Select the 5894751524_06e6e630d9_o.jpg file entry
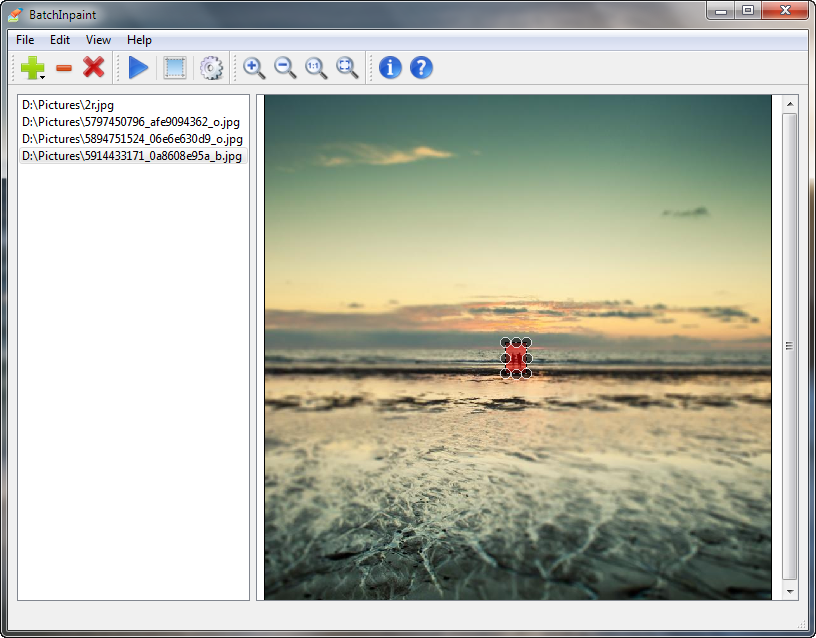 [x=132, y=139]
